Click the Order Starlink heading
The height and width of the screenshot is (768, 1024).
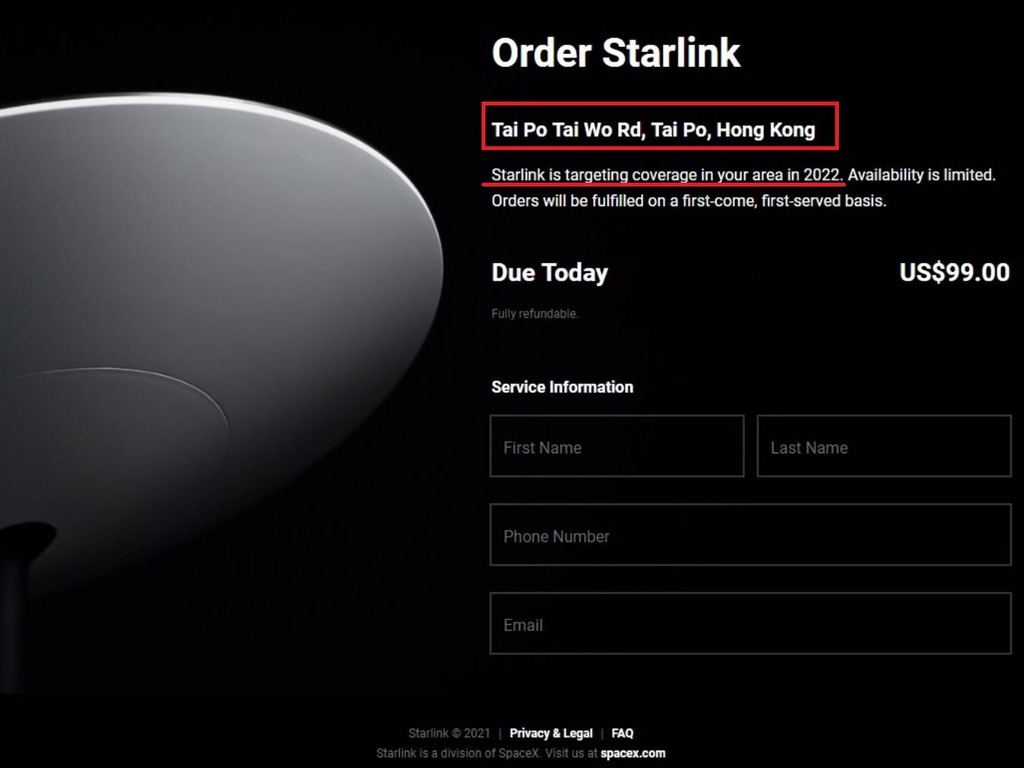pyautogui.click(x=616, y=53)
